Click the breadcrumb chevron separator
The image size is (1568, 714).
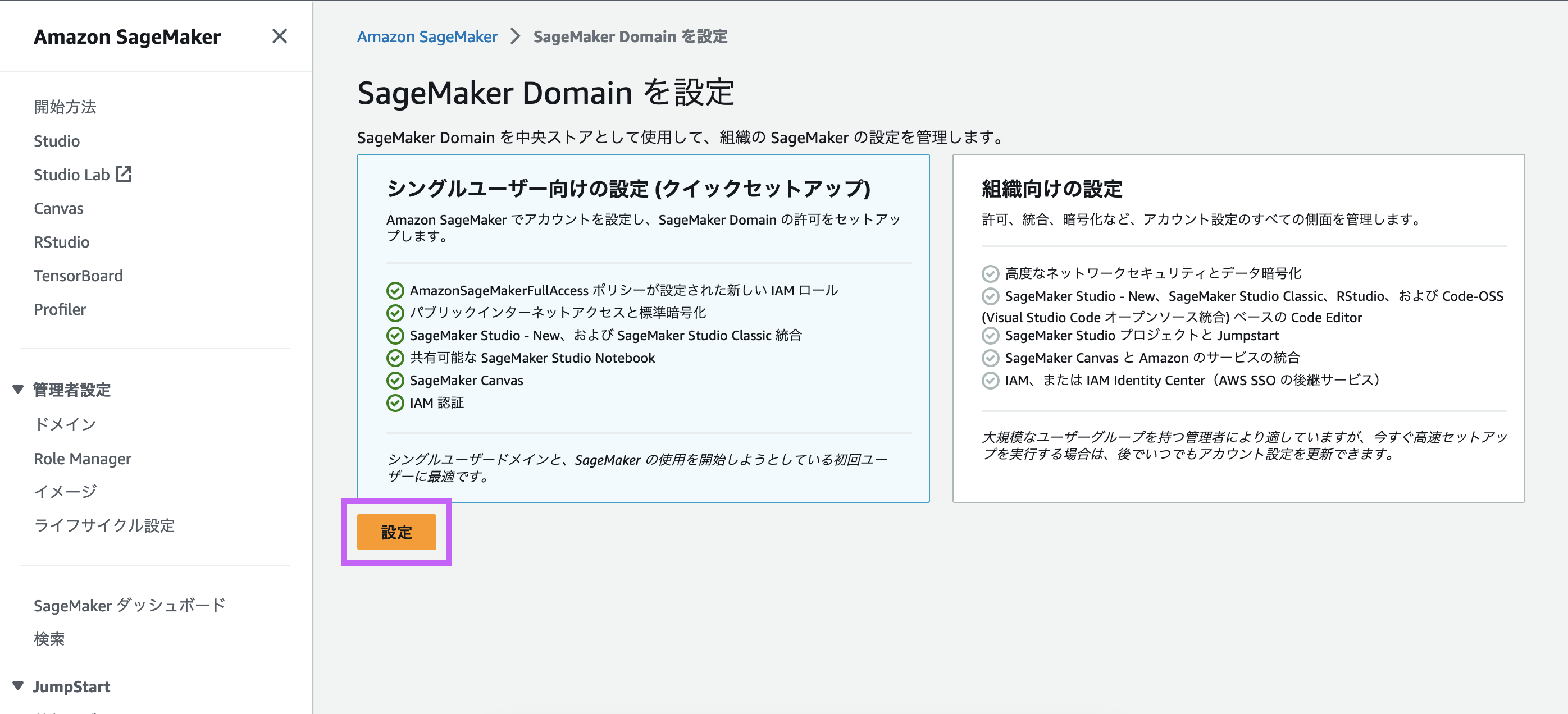pyautogui.click(x=516, y=36)
